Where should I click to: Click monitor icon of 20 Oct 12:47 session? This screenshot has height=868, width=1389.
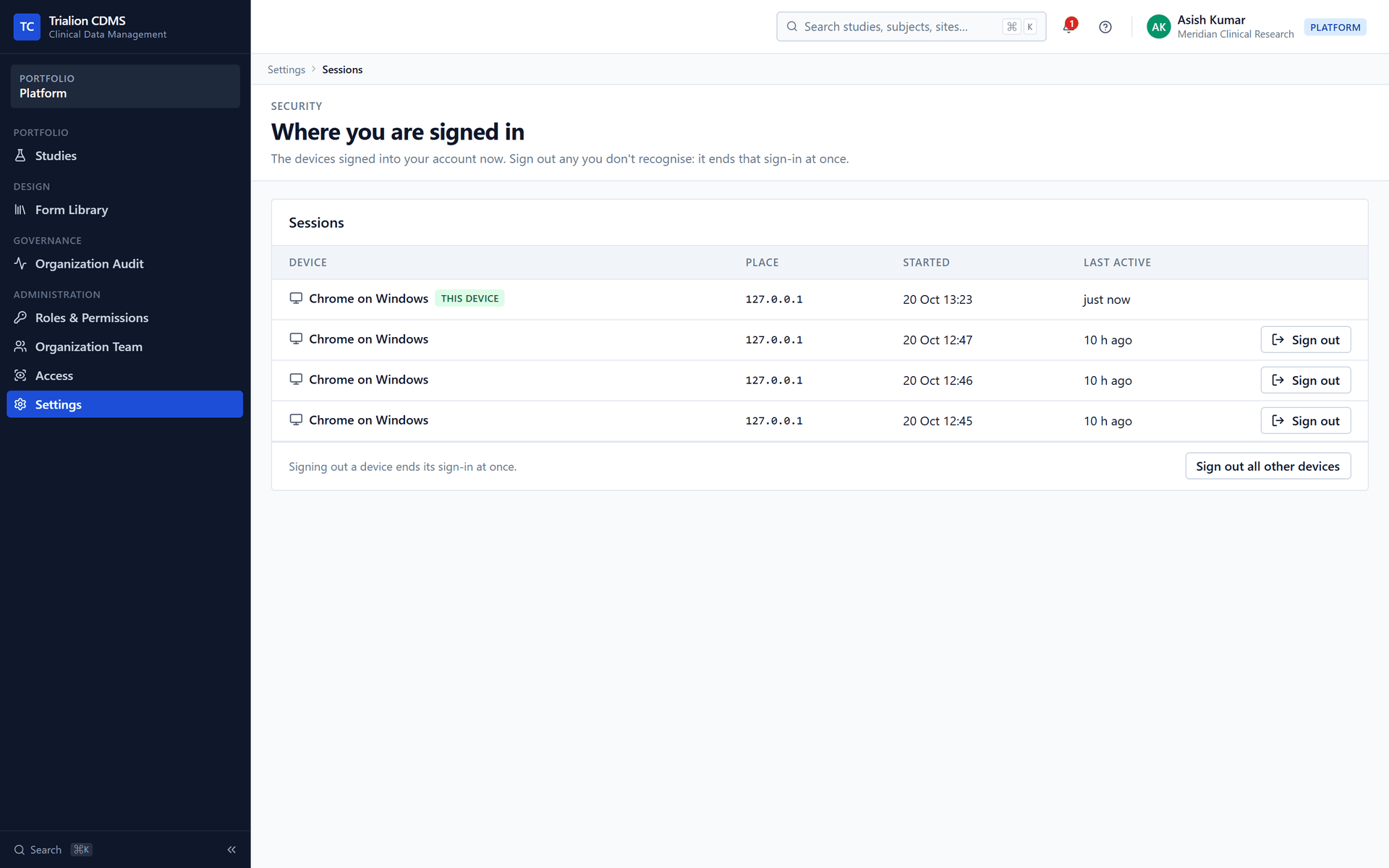click(296, 339)
